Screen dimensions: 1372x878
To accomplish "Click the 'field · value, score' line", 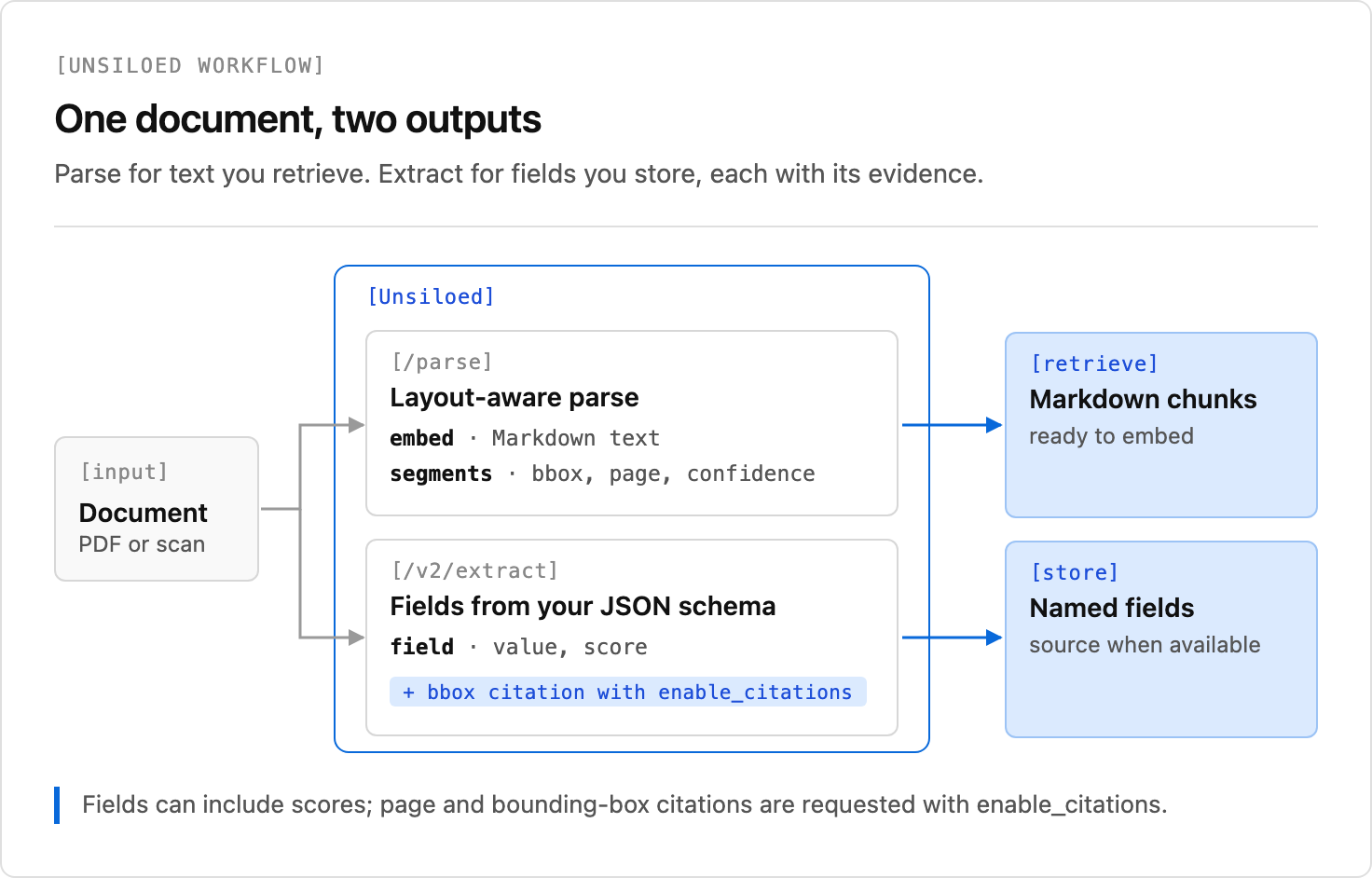I will tap(518, 647).
